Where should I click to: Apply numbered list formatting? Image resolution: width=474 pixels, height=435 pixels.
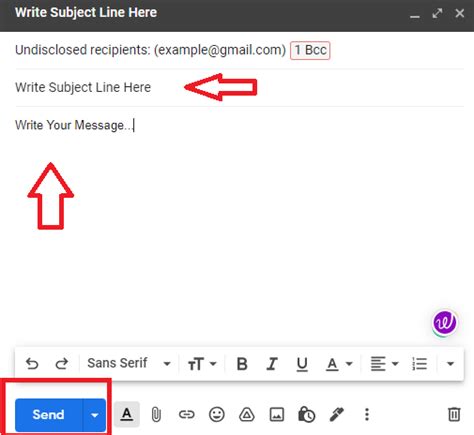point(419,364)
